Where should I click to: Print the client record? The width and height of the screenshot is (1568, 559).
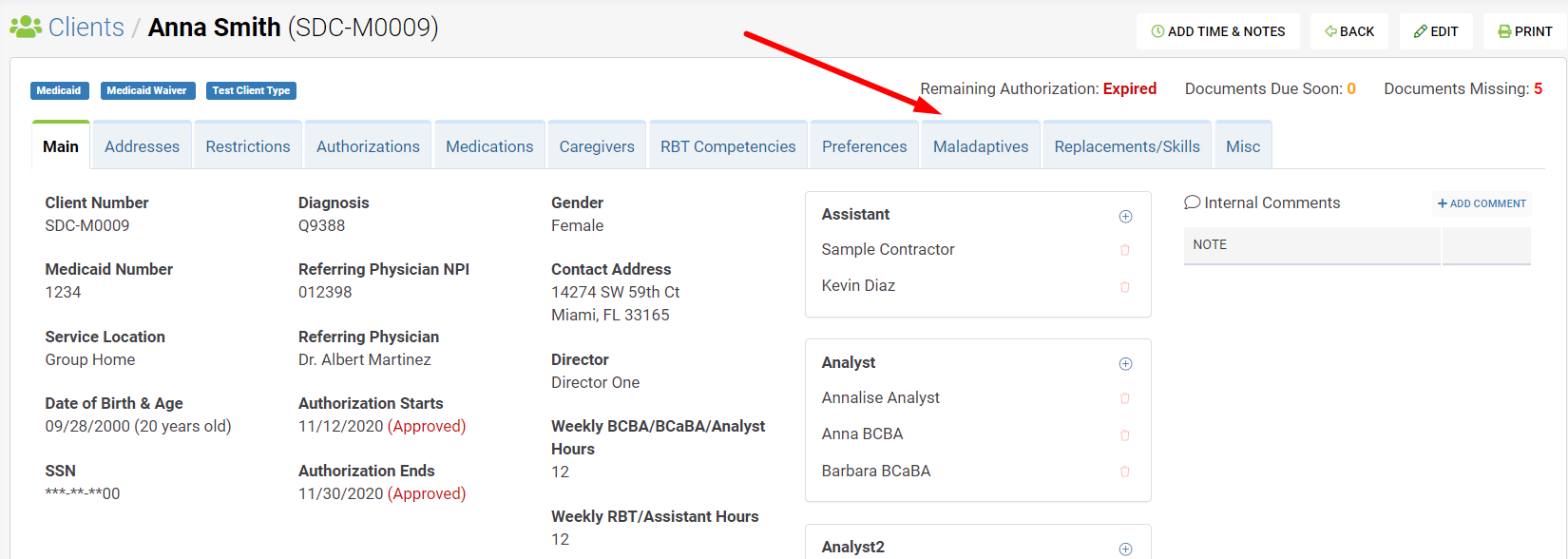(x=1525, y=31)
